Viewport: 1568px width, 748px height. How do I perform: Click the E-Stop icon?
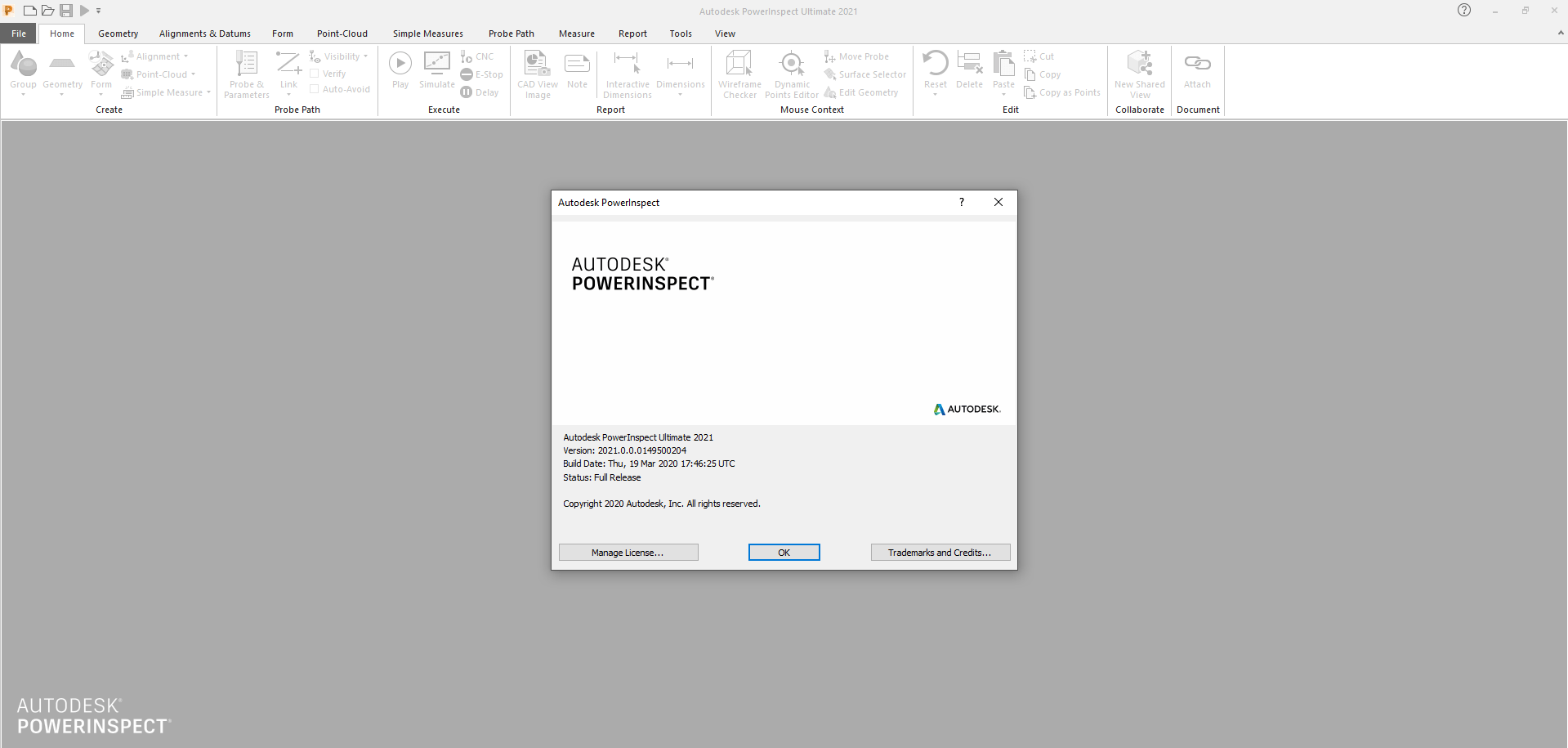(x=467, y=74)
